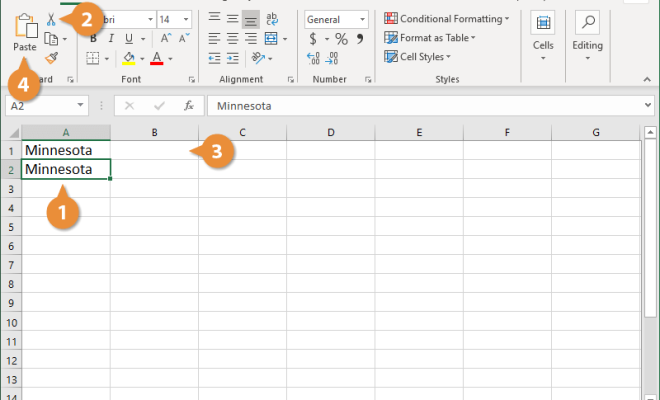Image resolution: width=660 pixels, height=400 pixels.
Task: Click the Cut scissors icon
Action: pos(51,19)
